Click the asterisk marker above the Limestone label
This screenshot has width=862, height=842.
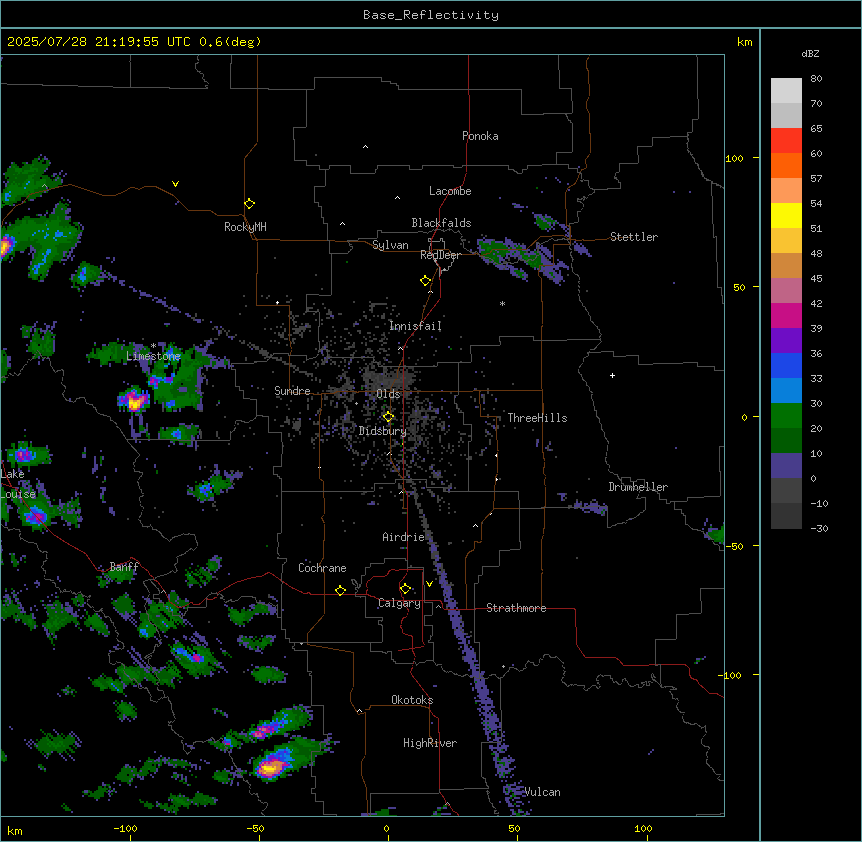pyautogui.click(x=153, y=346)
